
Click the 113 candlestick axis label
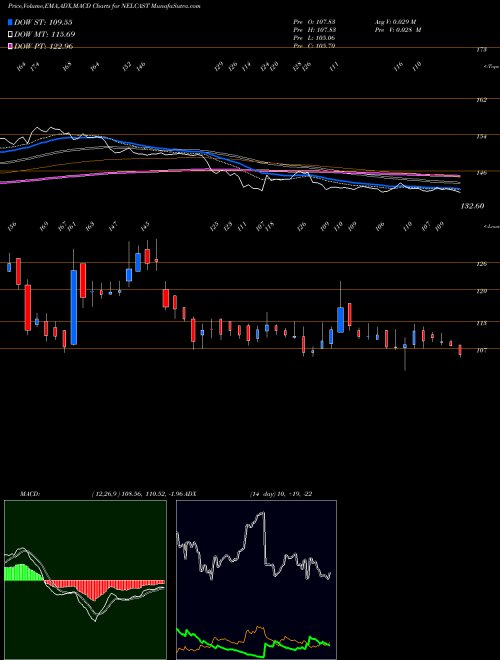point(482,323)
